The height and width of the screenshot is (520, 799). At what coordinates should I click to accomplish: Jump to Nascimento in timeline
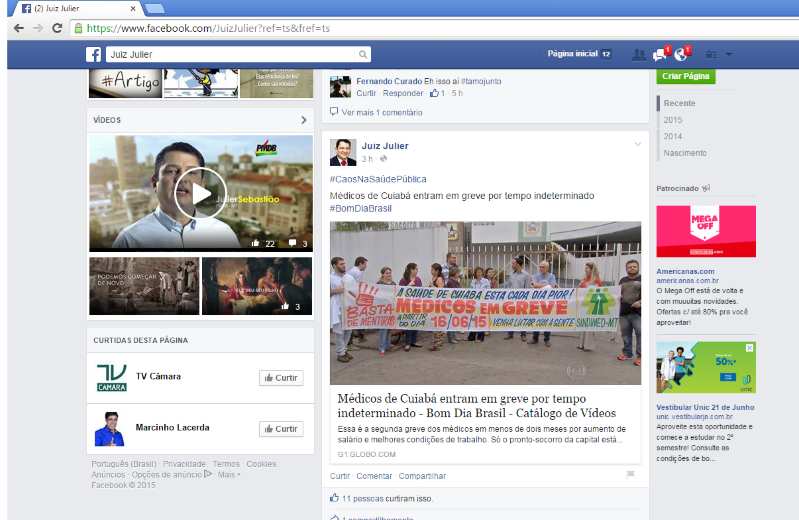click(x=685, y=153)
